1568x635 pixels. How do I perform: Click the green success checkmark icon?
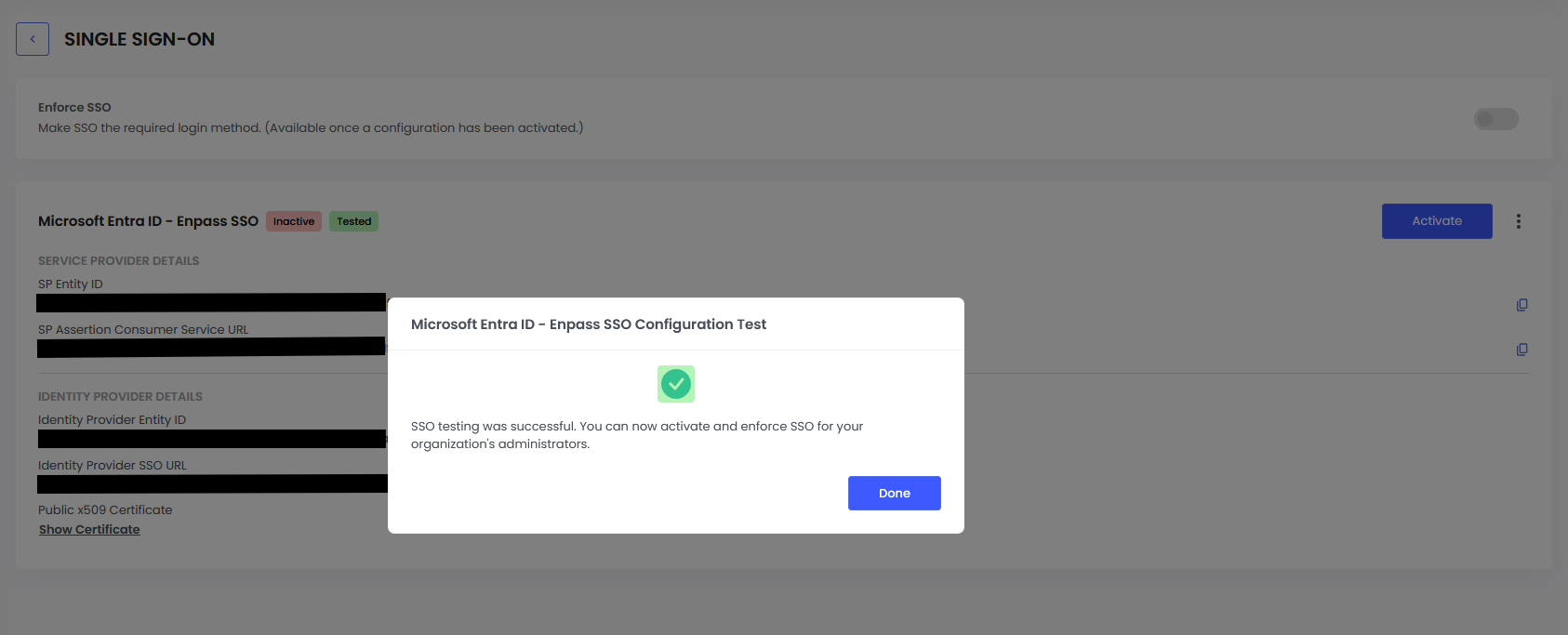(676, 384)
